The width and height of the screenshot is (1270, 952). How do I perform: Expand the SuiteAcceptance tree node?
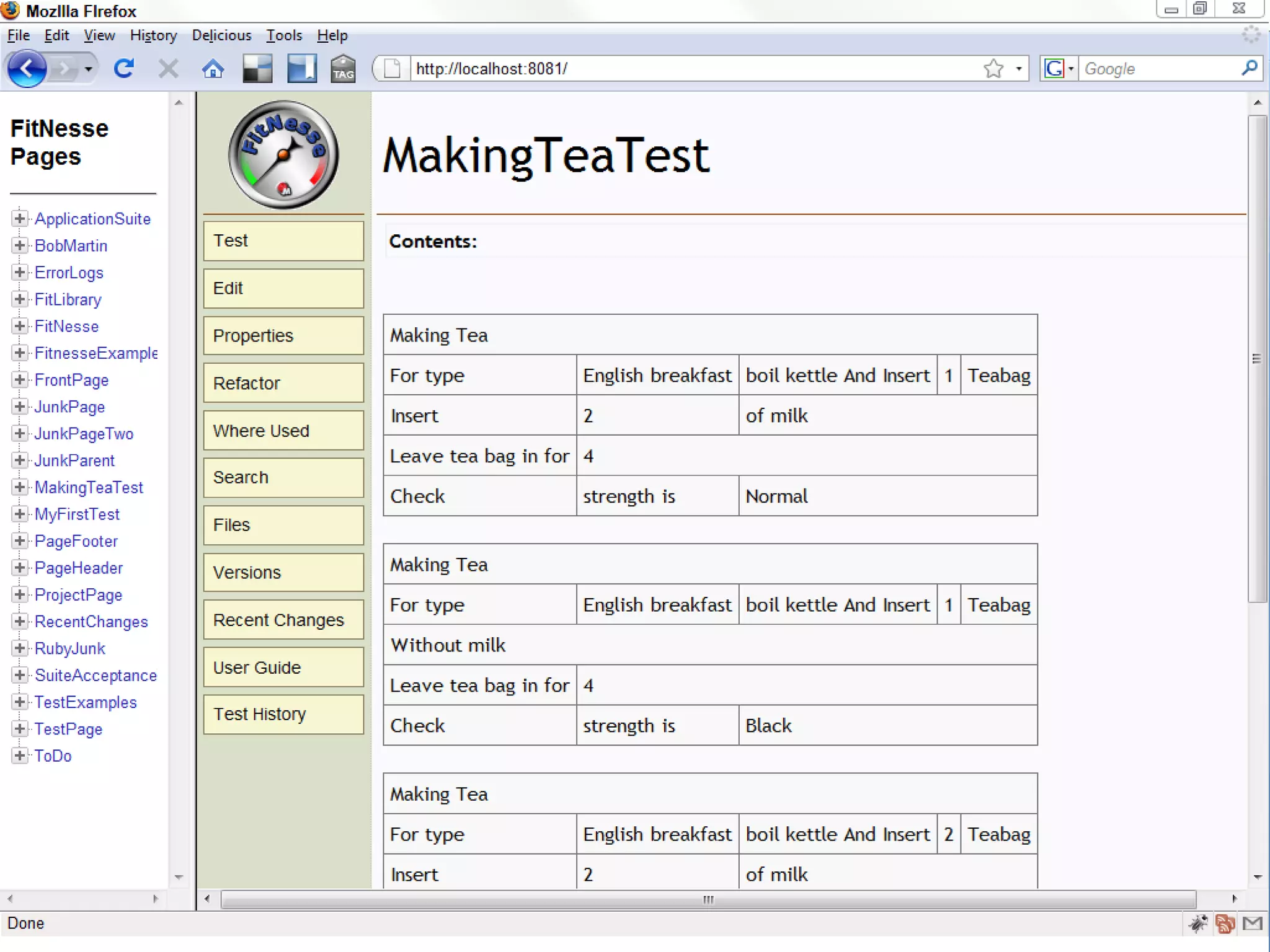(20, 675)
